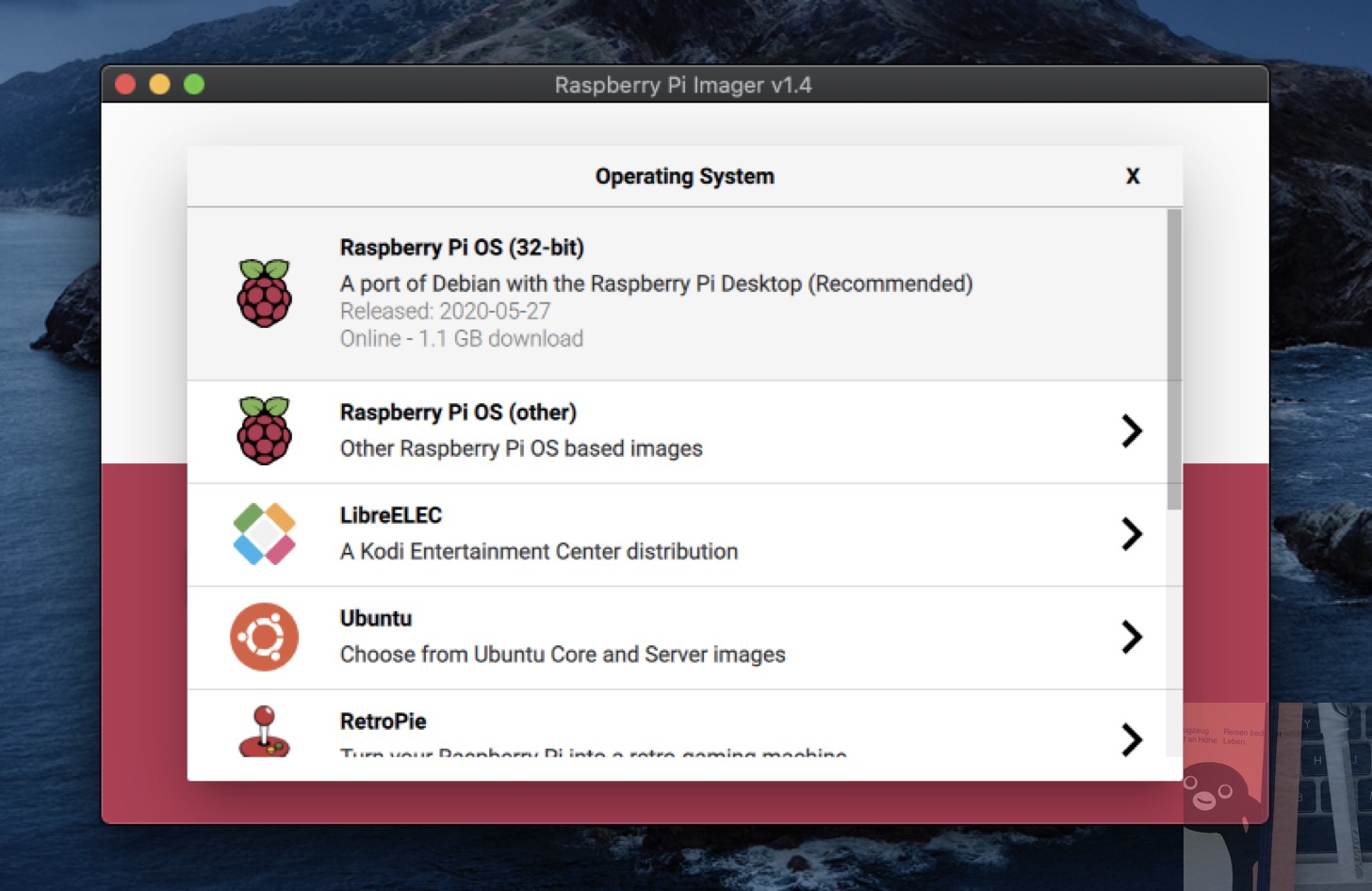Click the Debian port description line

click(656, 283)
